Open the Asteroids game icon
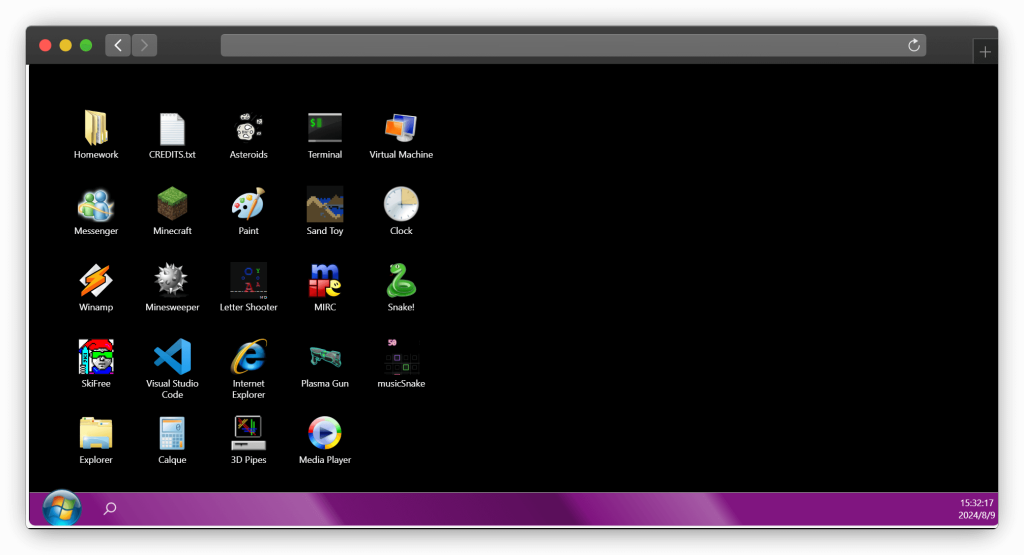The width and height of the screenshot is (1024, 555). 249,129
